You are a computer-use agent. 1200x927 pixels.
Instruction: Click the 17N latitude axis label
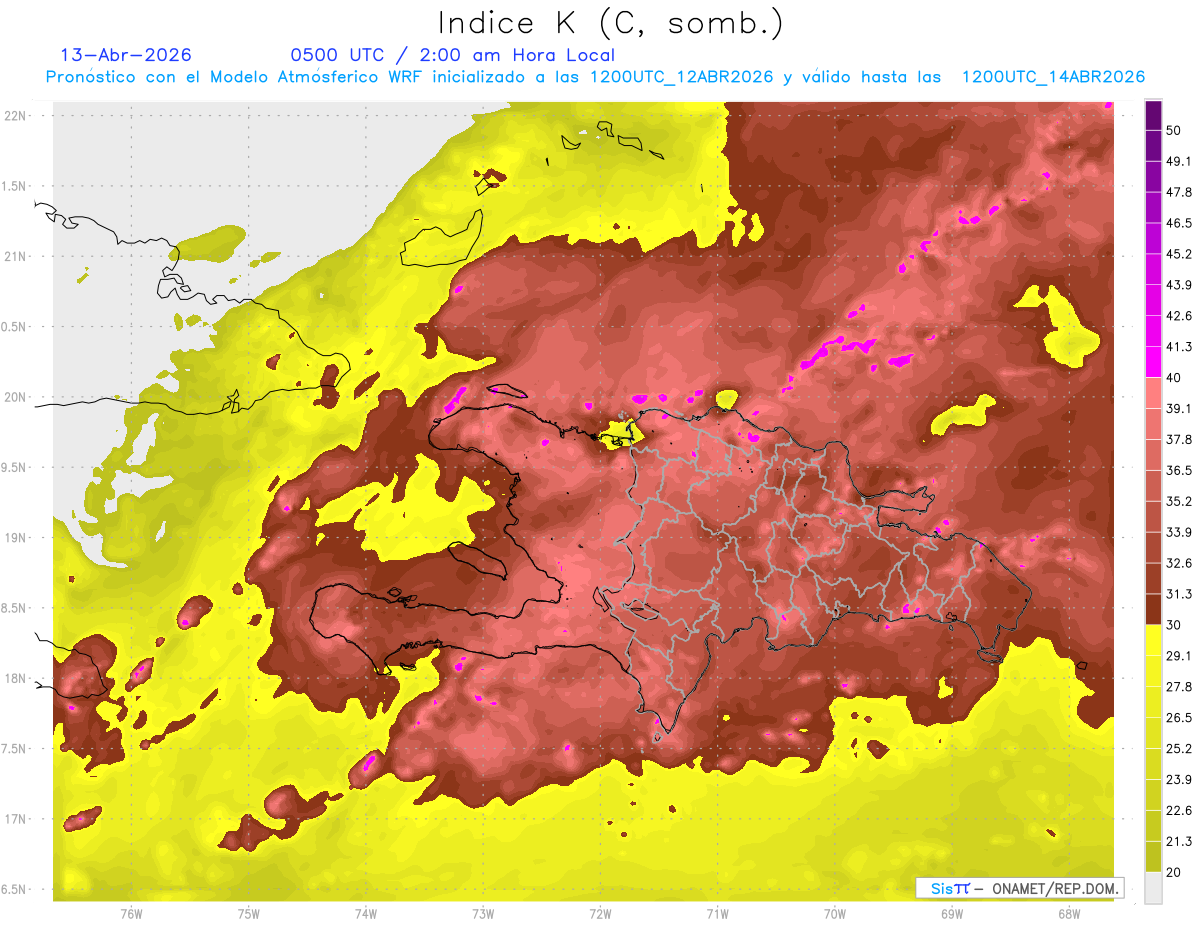[16, 819]
